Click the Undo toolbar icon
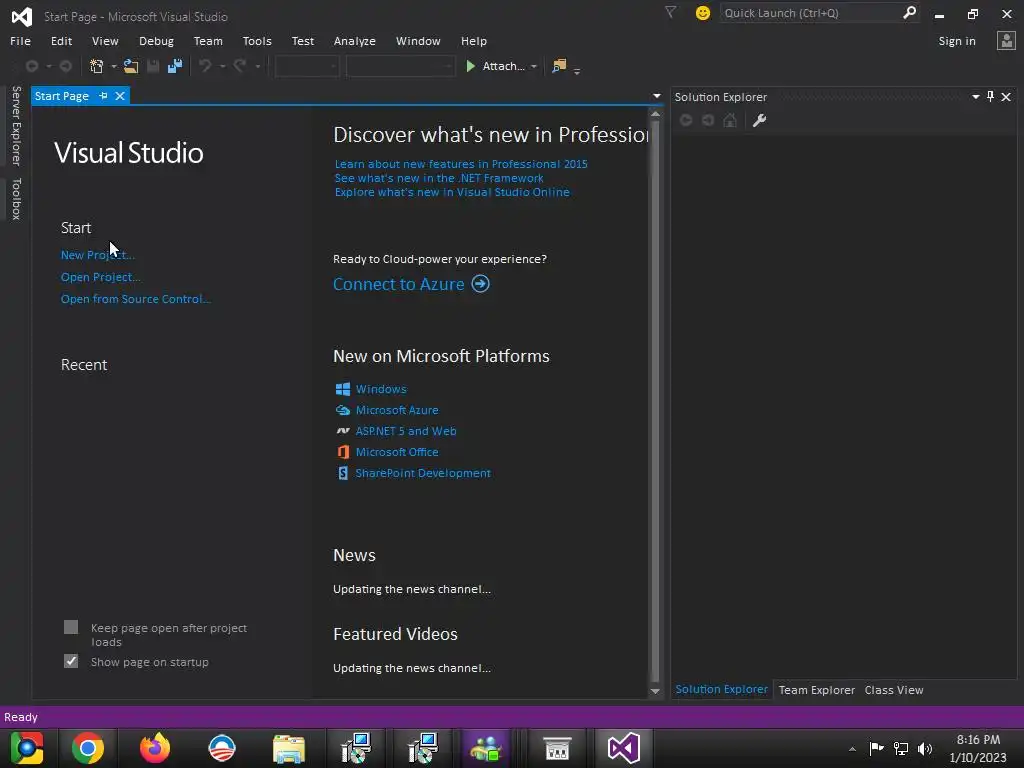The width and height of the screenshot is (1024, 768). click(205, 66)
